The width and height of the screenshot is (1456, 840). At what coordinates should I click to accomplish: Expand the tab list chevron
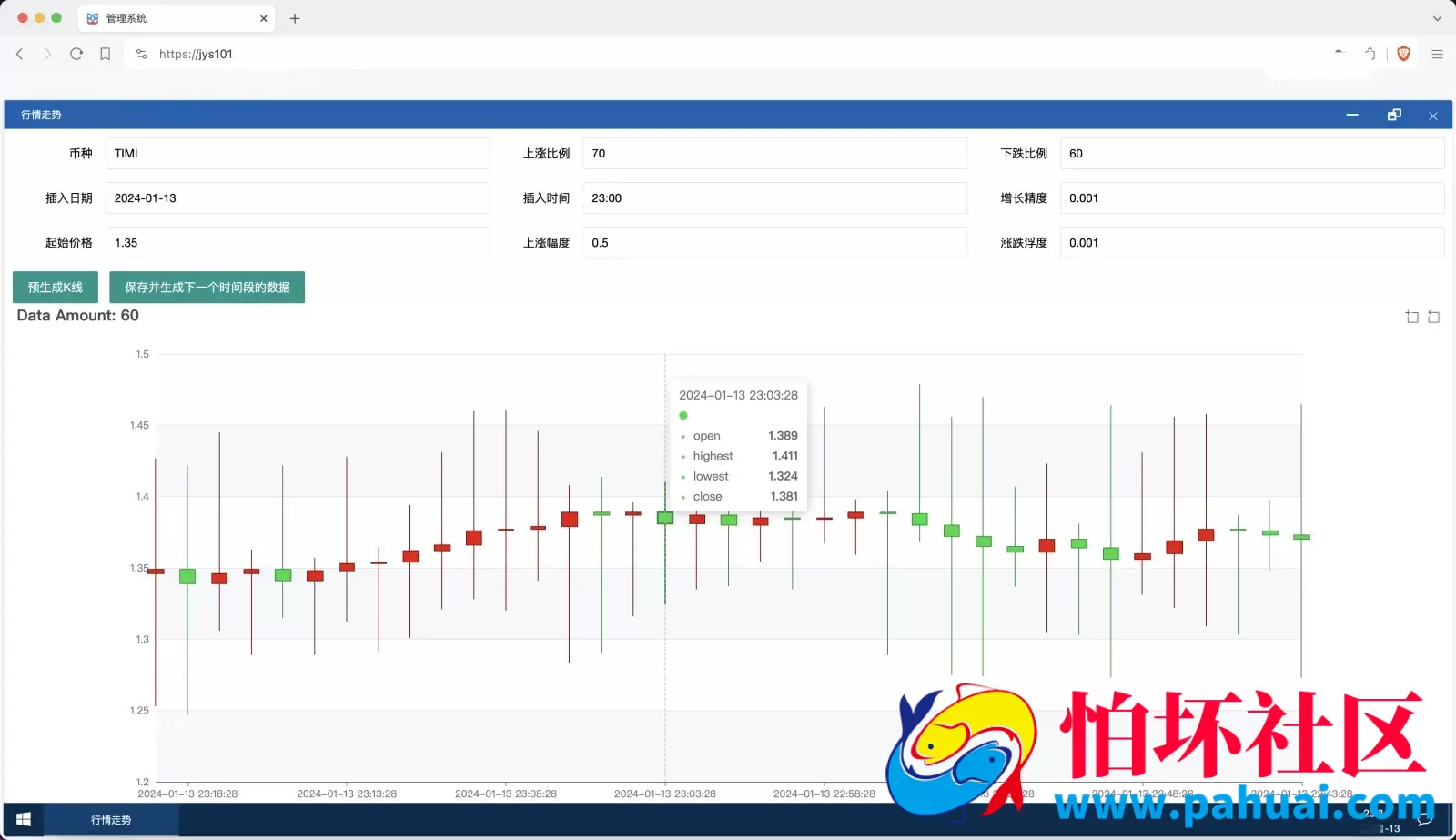click(1437, 18)
